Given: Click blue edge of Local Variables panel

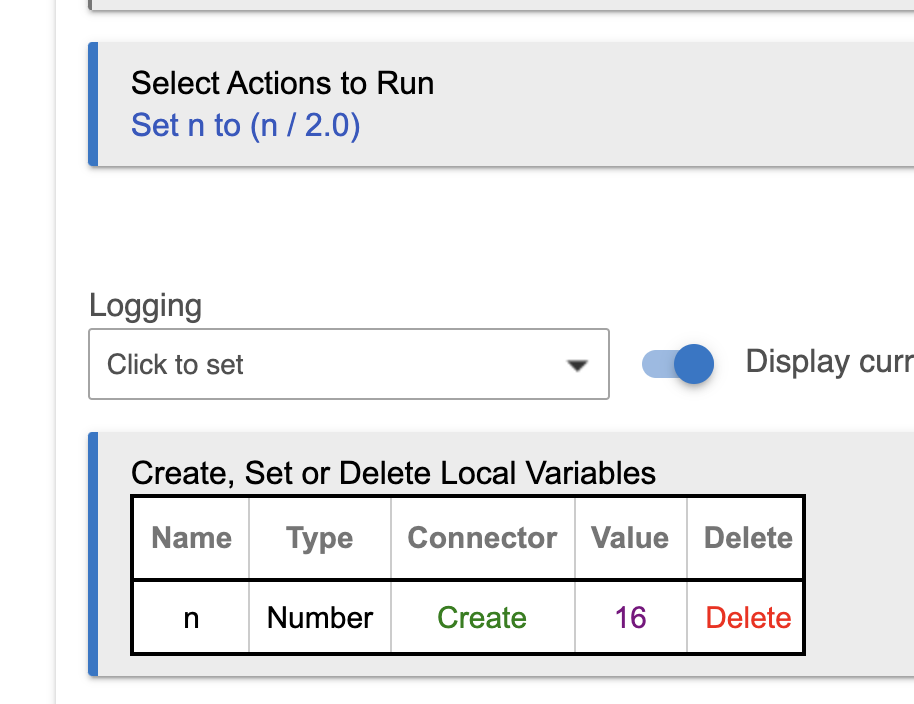Looking at the screenshot, I should 93,554.
